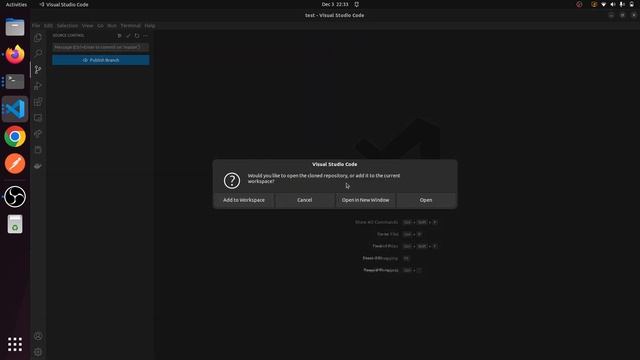Select the Source Control branch icon in the activity bar

(38, 69)
